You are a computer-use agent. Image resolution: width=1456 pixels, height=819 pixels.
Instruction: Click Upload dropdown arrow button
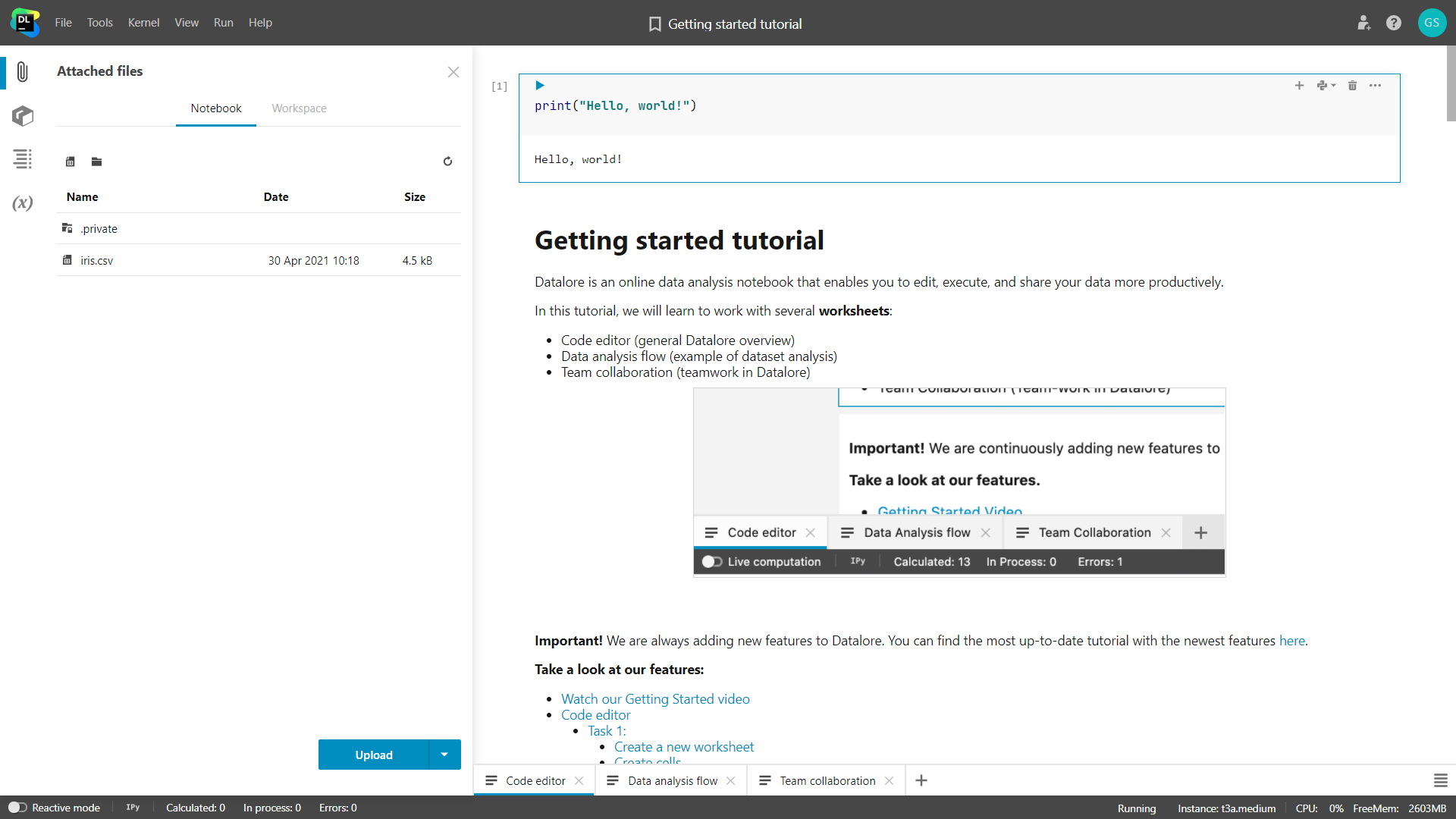tap(445, 755)
